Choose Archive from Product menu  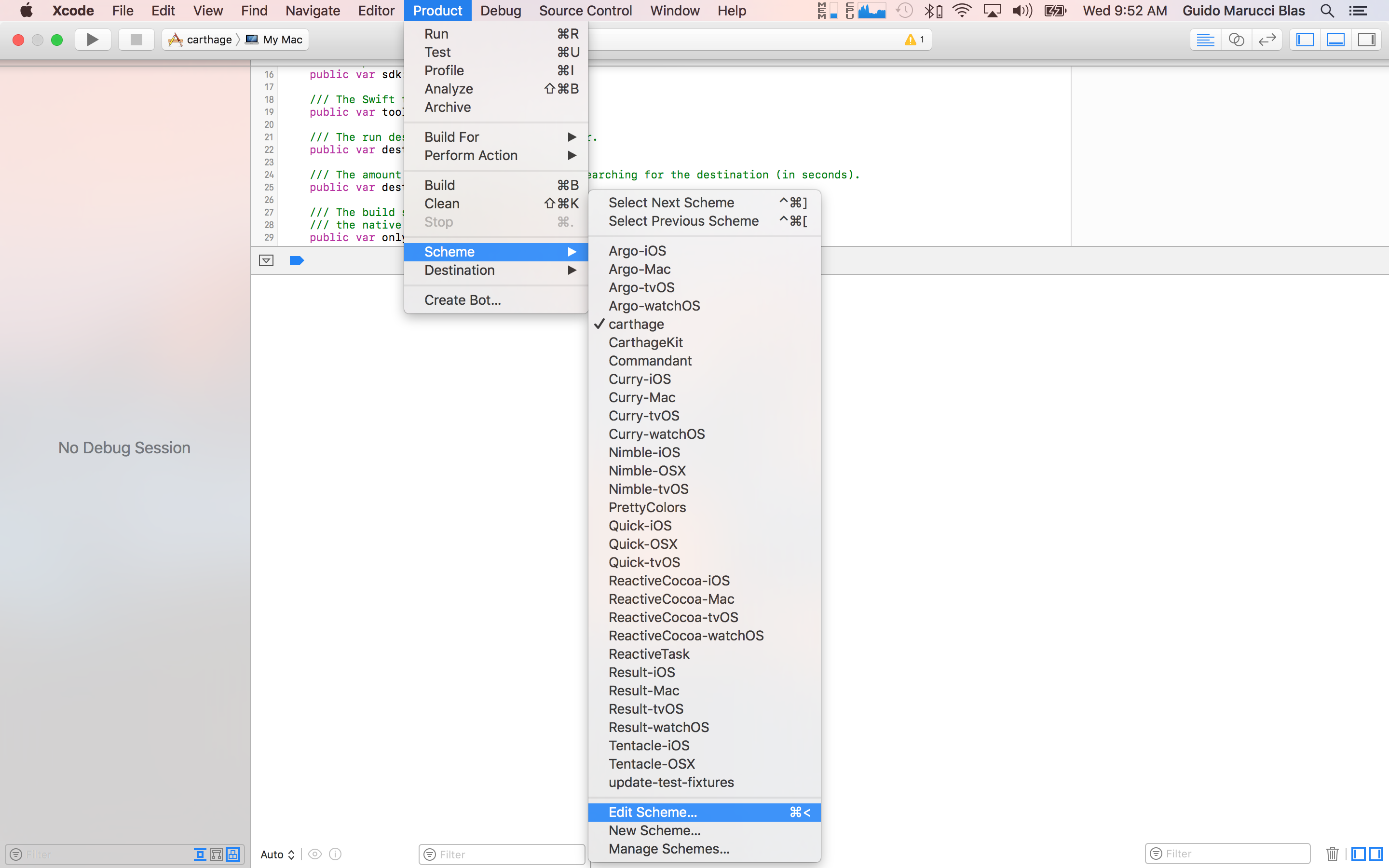[496, 108]
